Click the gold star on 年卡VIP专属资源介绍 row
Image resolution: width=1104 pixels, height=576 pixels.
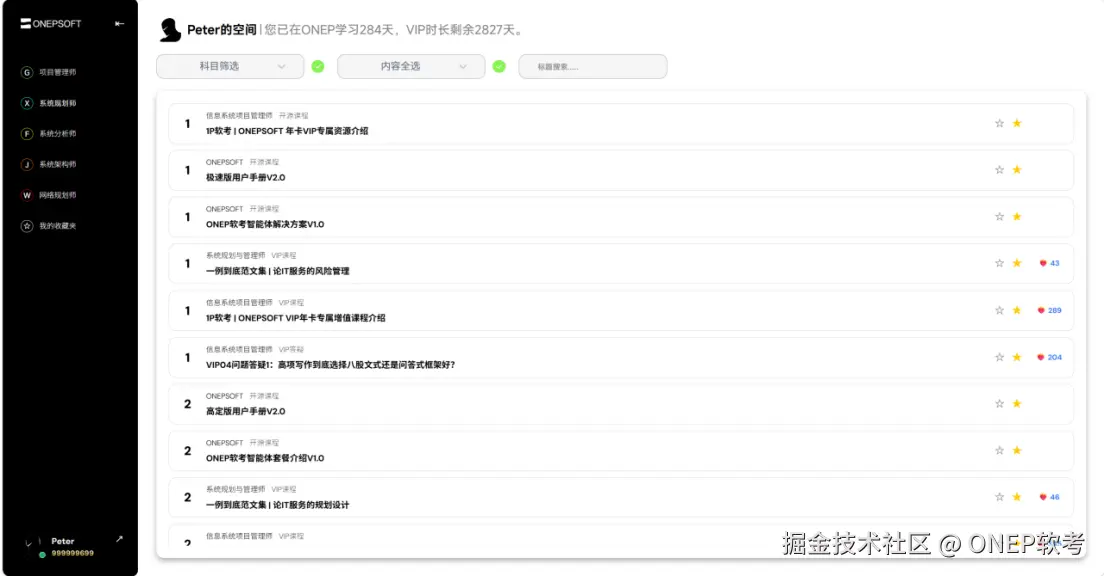point(1017,123)
